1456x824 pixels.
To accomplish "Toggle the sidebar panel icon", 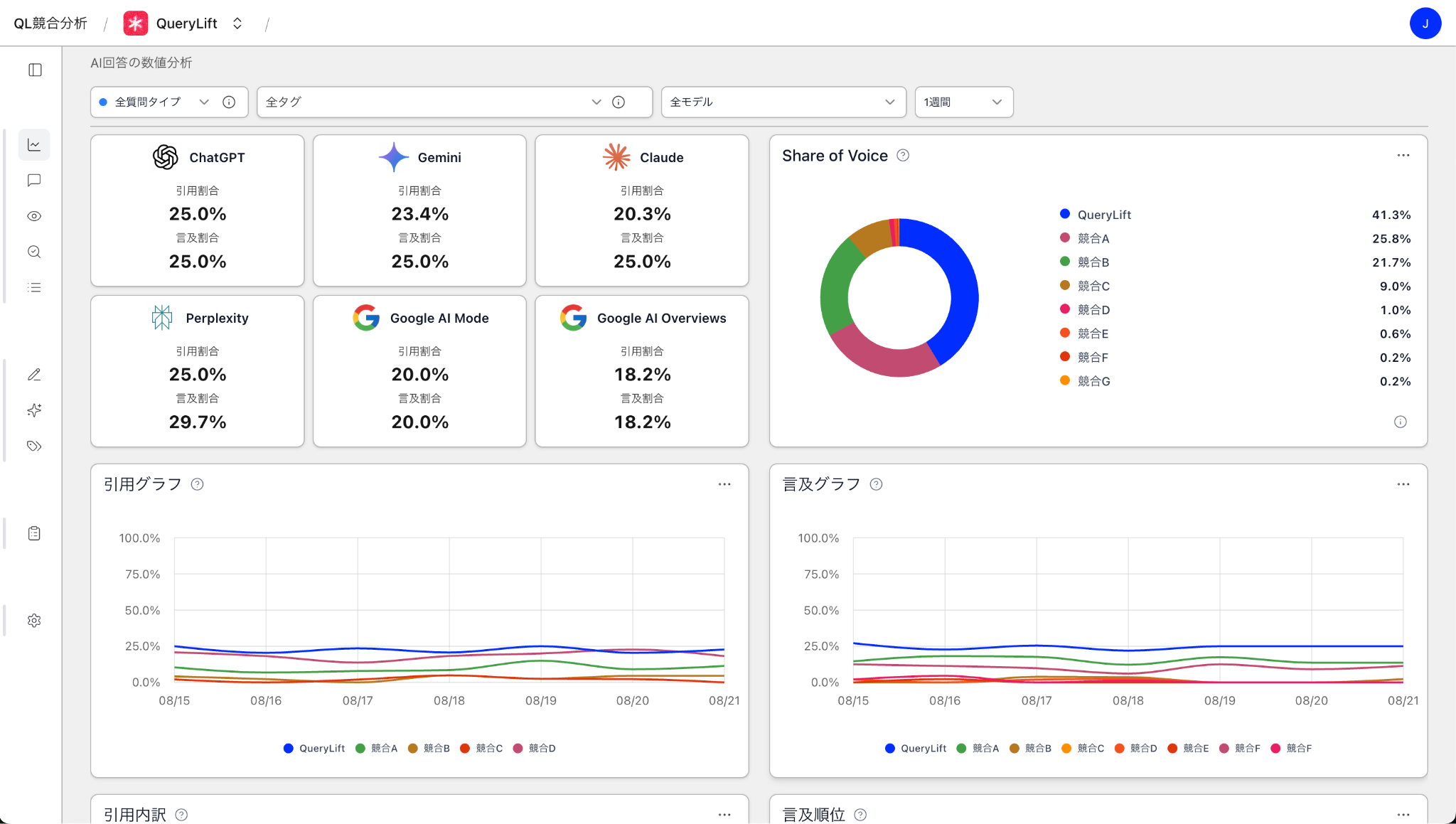I will tap(35, 70).
